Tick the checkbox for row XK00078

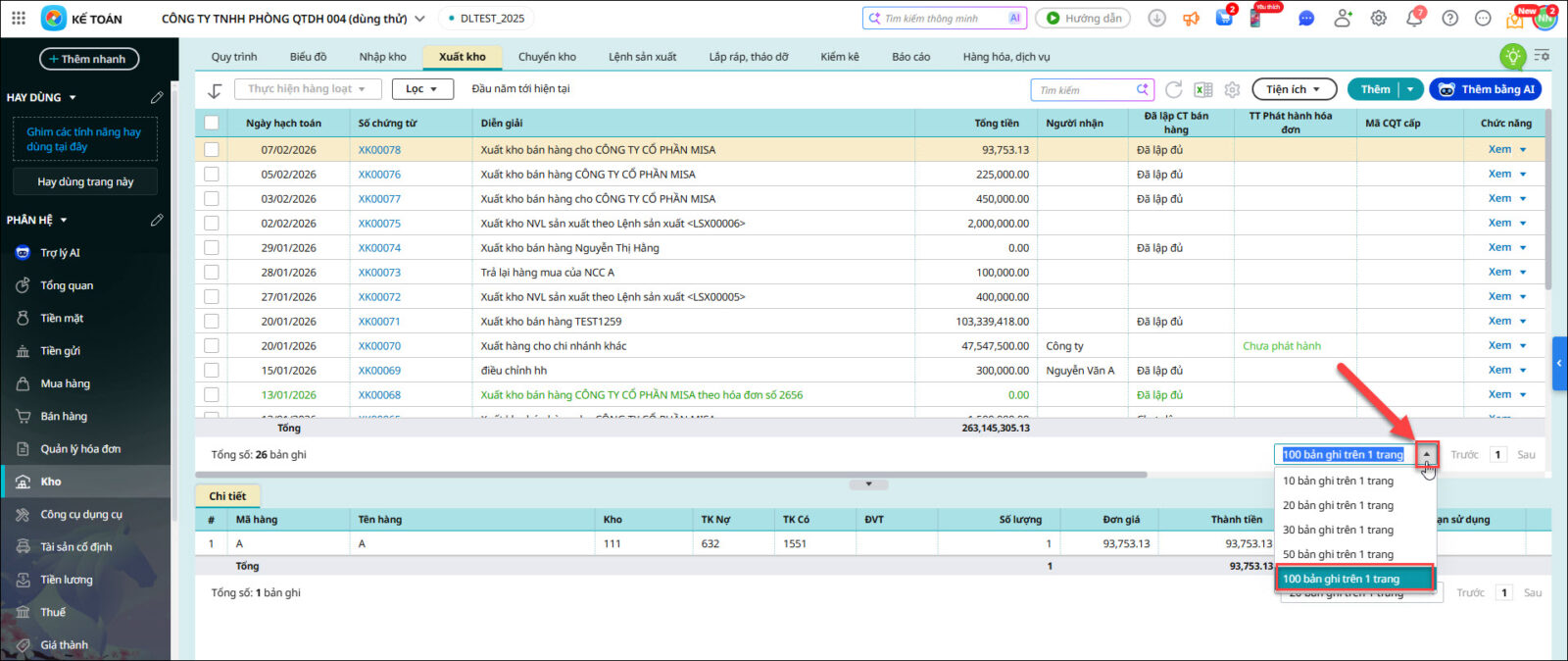(212, 150)
